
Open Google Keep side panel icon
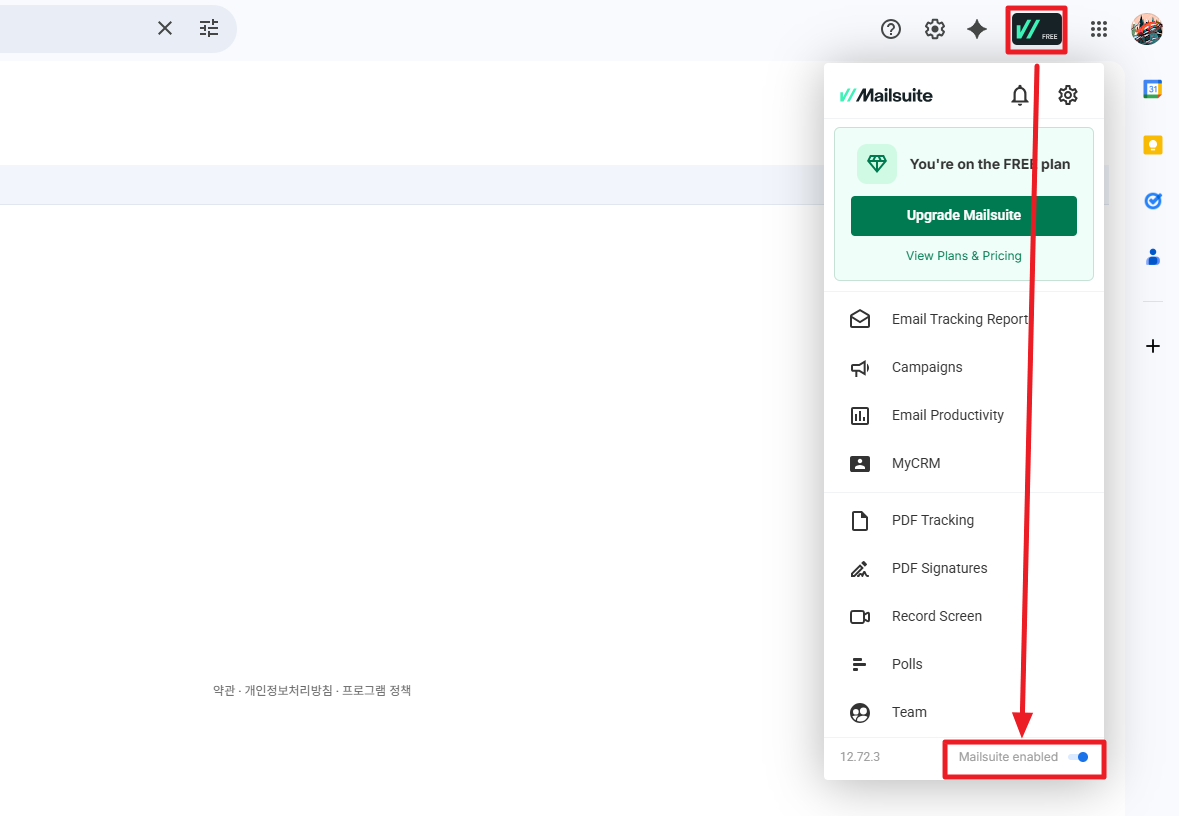(1153, 145)
